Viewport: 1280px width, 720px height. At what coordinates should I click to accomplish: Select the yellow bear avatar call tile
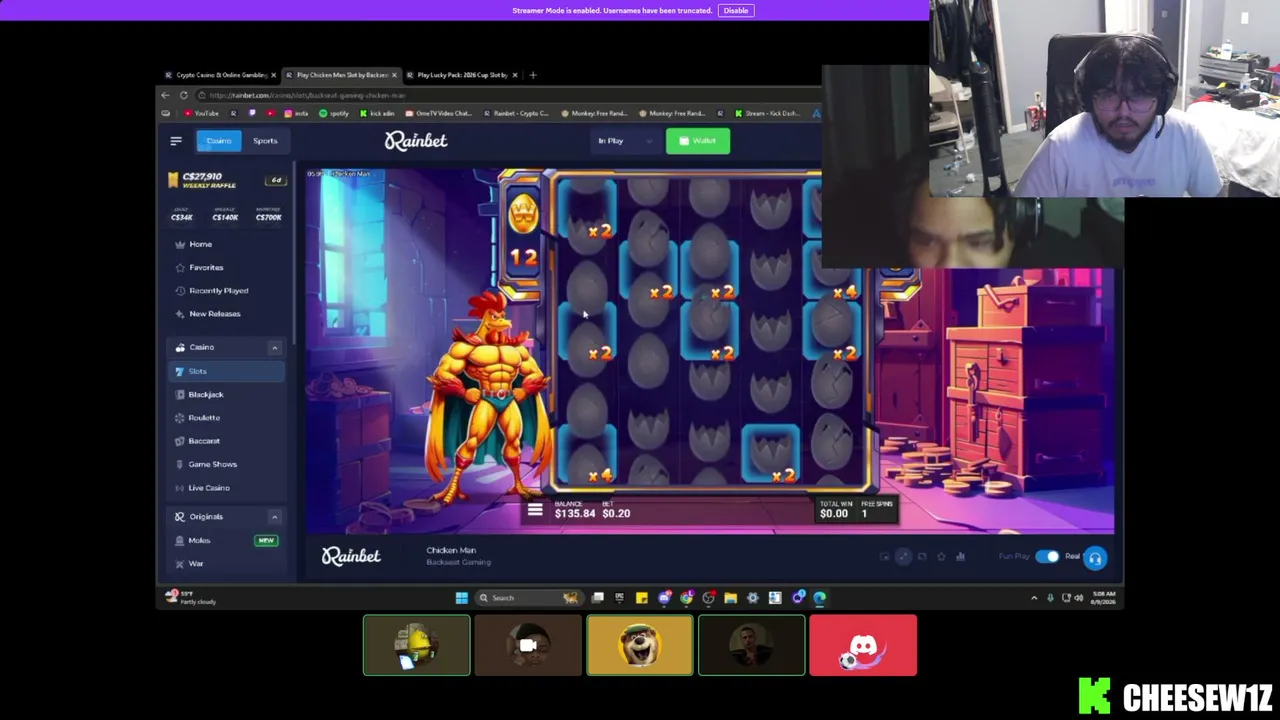coord(640,646)
